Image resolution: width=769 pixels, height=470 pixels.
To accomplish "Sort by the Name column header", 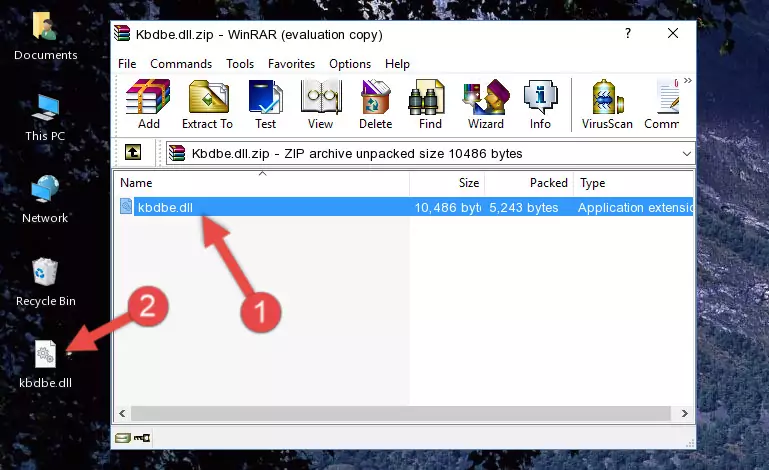I will coord(262,183).
